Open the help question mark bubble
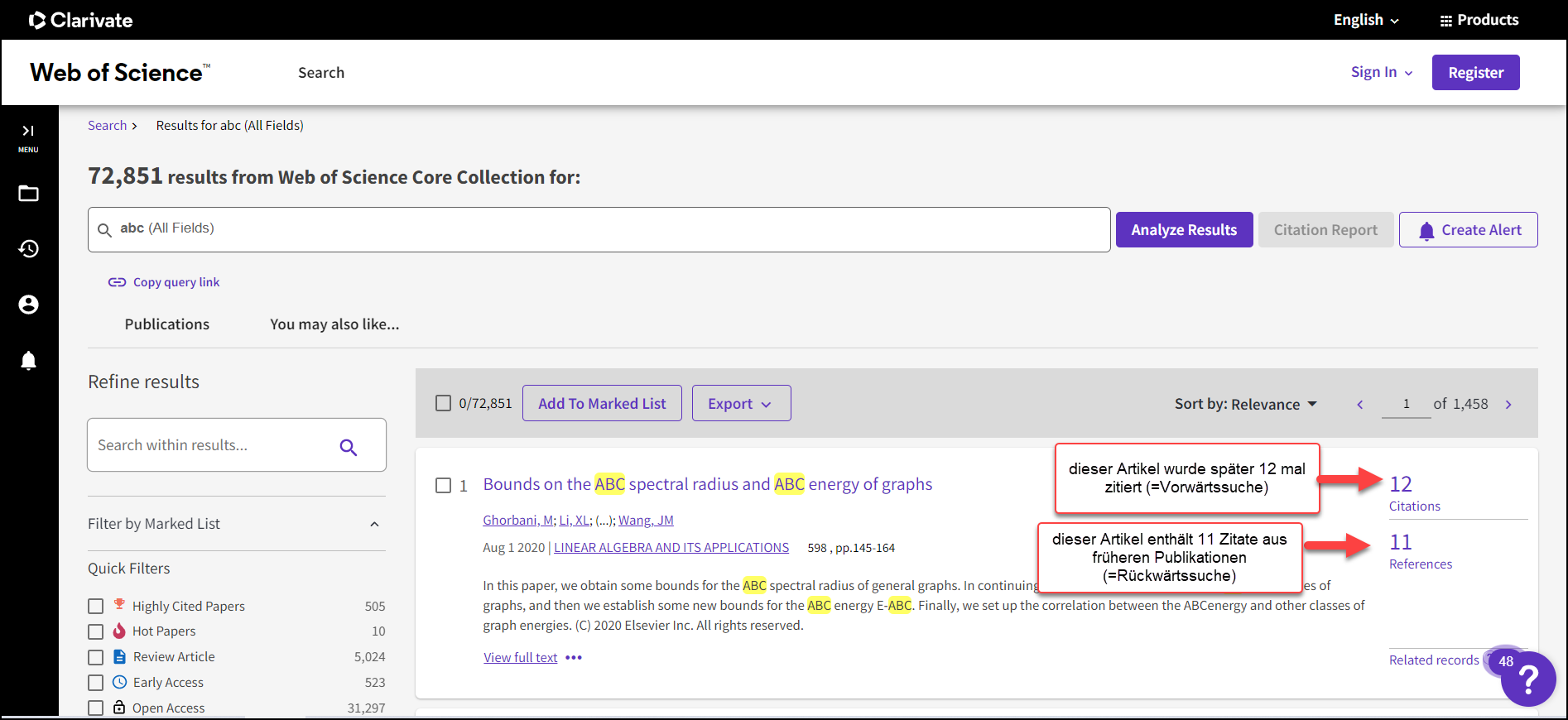Viewport: 1568px width, 720px height. click(x=1528, y=679)
